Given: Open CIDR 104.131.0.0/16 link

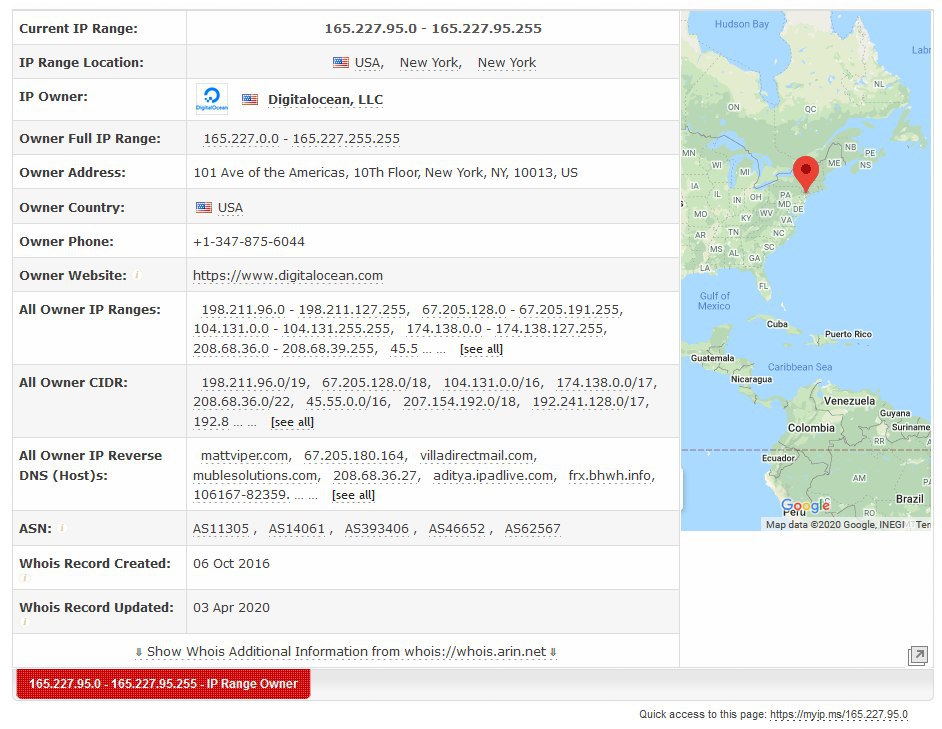Looking at the screenshot, I should (x=493, y=383).
